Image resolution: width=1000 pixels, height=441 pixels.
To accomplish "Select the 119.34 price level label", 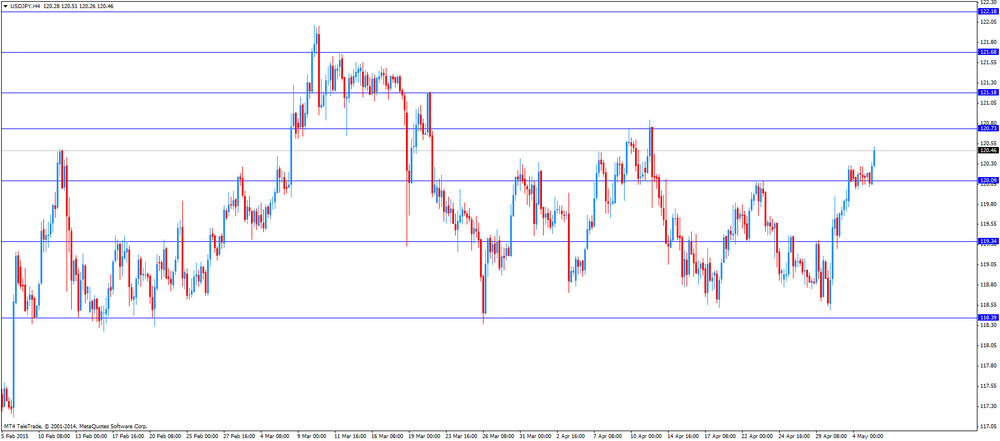I will point(988,241).
